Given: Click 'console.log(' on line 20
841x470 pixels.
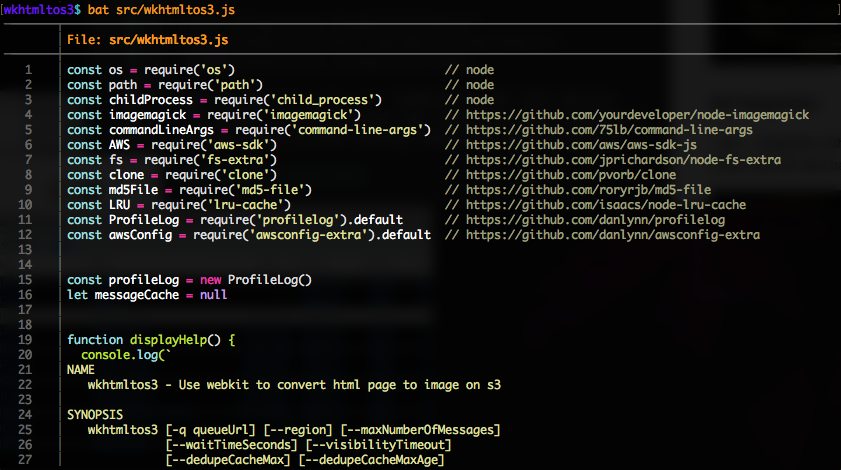Looking at the screenshot, I should (123, 355).
